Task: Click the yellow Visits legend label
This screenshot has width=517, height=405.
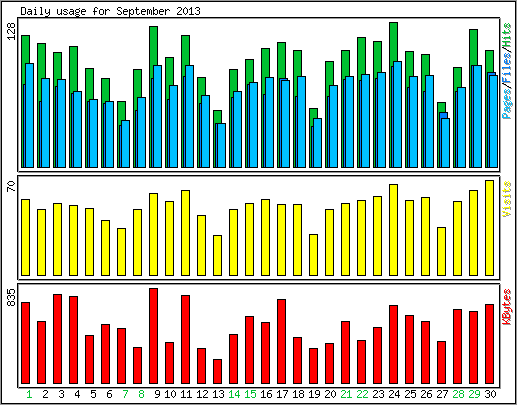Action: click(507, 199)
